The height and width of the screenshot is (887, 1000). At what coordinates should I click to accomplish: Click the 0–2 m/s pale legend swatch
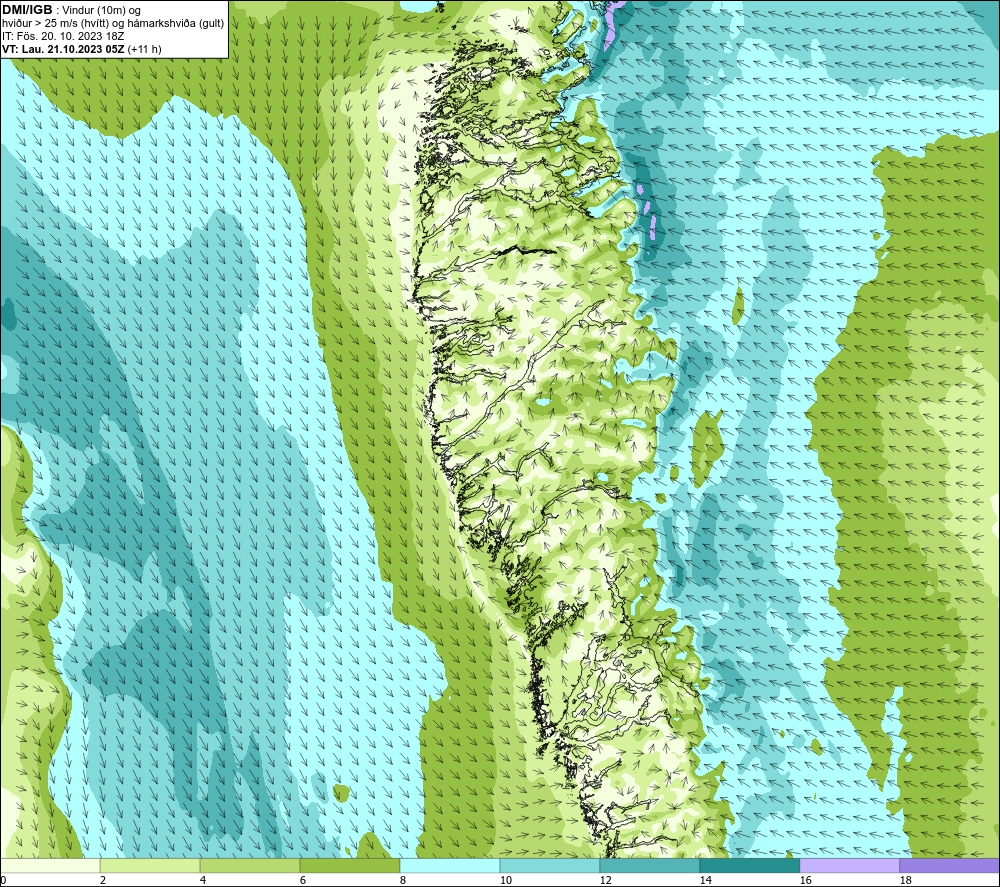(x=50, y=865)
